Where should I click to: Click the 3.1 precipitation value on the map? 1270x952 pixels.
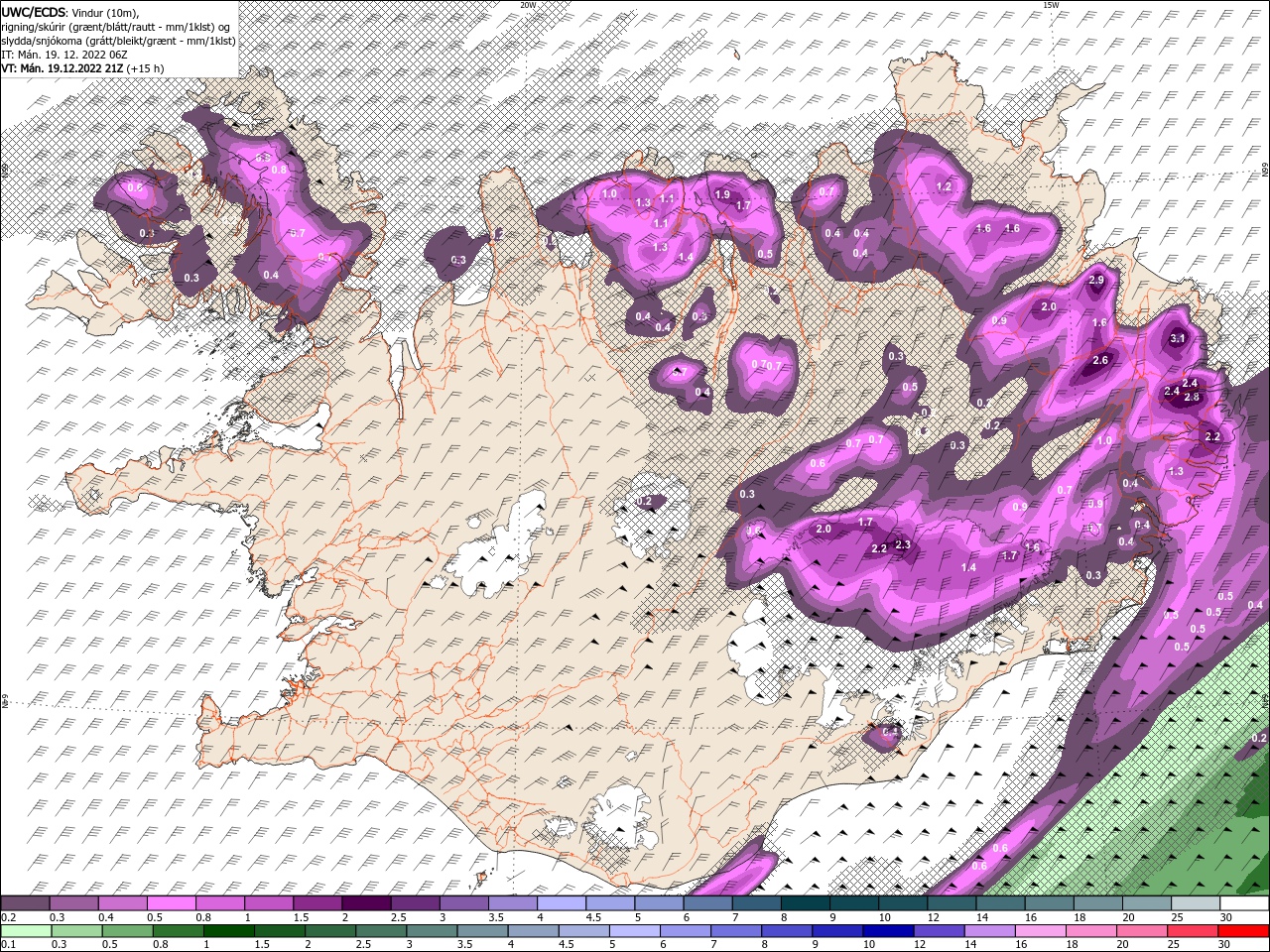(1179, 338)
